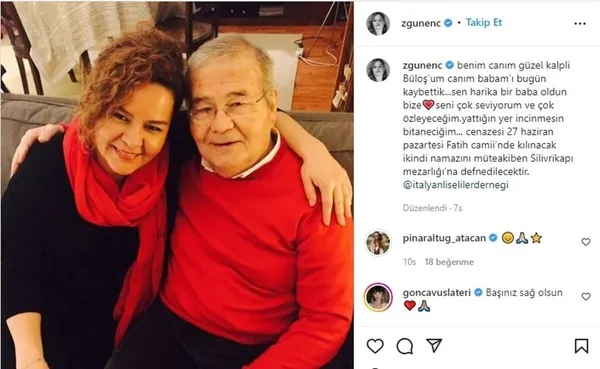Like goncavuslateri's comment
Image resolution: width=600 pixels, height=369 pixels.
click(586, 297)
